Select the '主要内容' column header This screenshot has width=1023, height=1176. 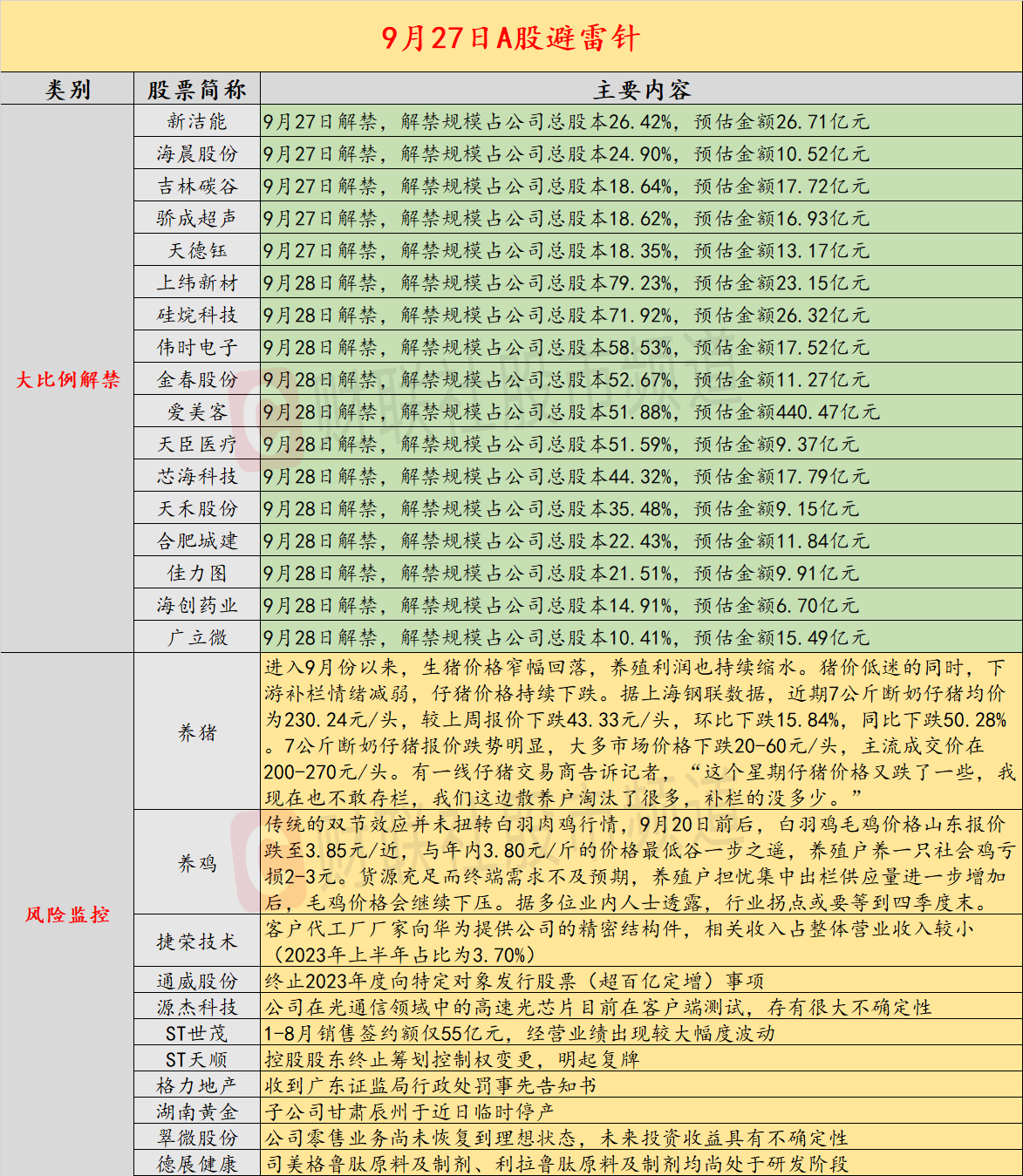641,90
